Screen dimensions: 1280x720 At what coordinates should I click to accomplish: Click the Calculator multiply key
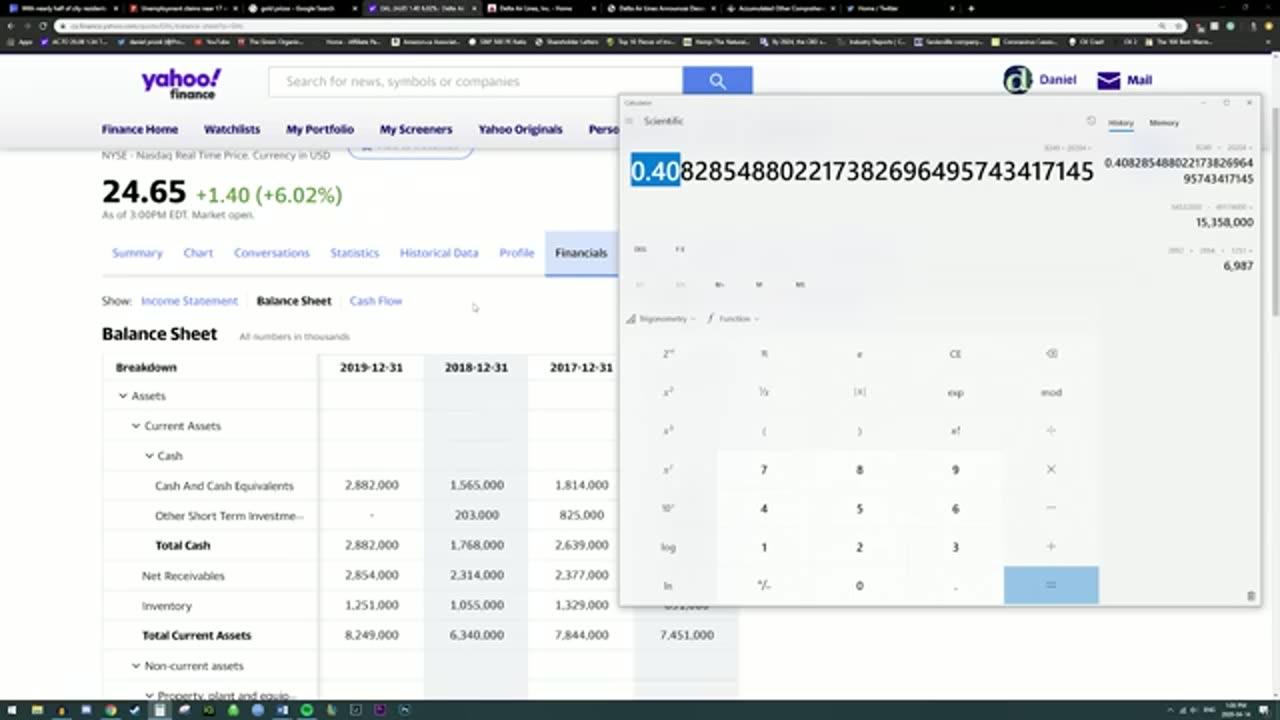click(1051, 470)
